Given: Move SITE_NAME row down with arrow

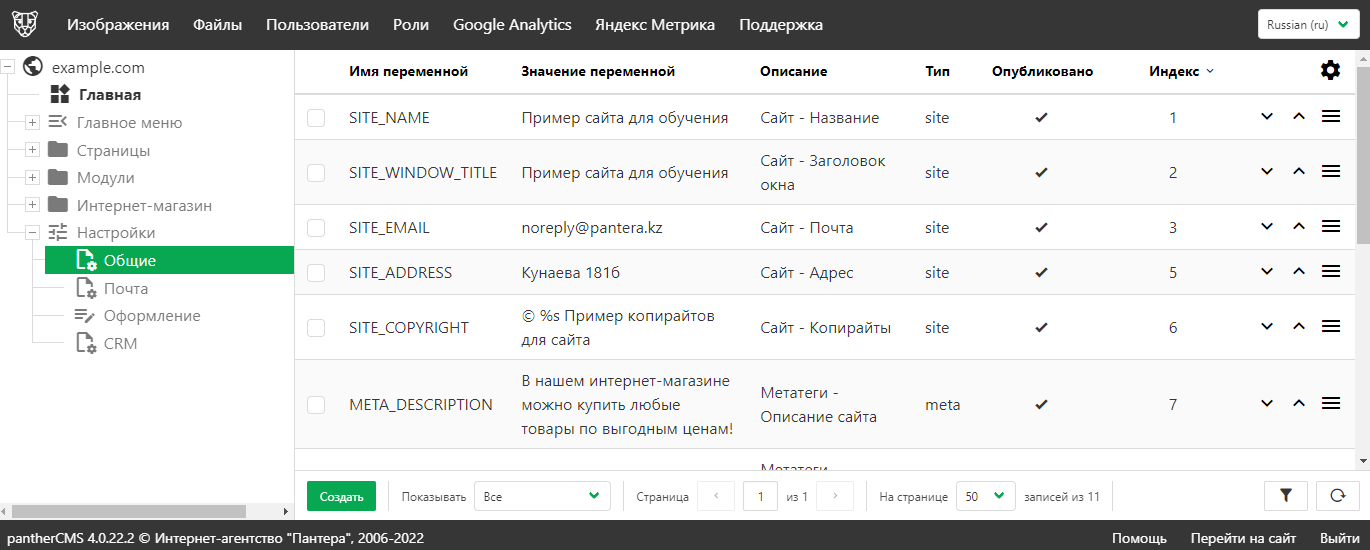Looking at the screenshot, I should [1267, 117].
